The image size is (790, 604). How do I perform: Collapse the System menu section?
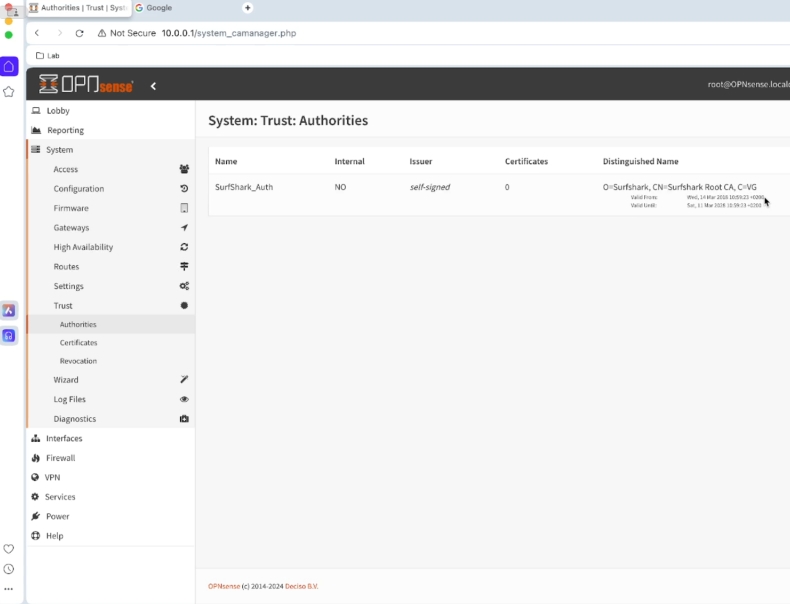(x=59, y=150)
